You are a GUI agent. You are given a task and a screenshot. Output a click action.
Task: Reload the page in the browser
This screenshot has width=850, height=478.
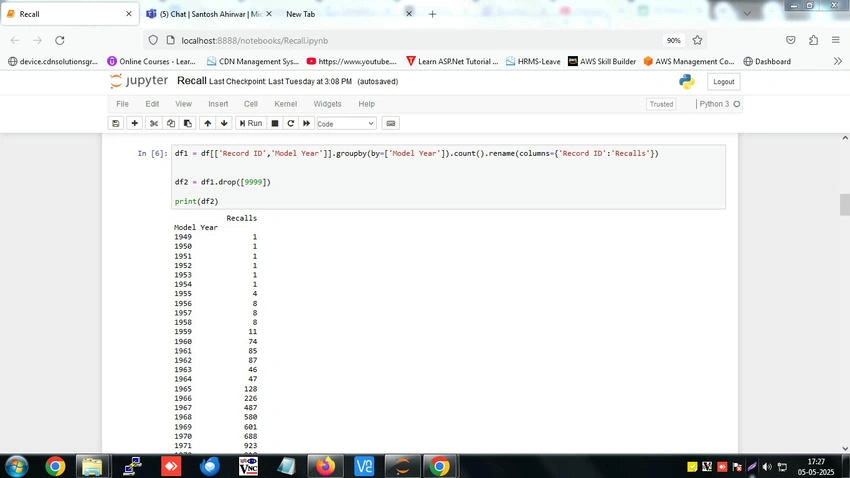[x=60, y=41]
